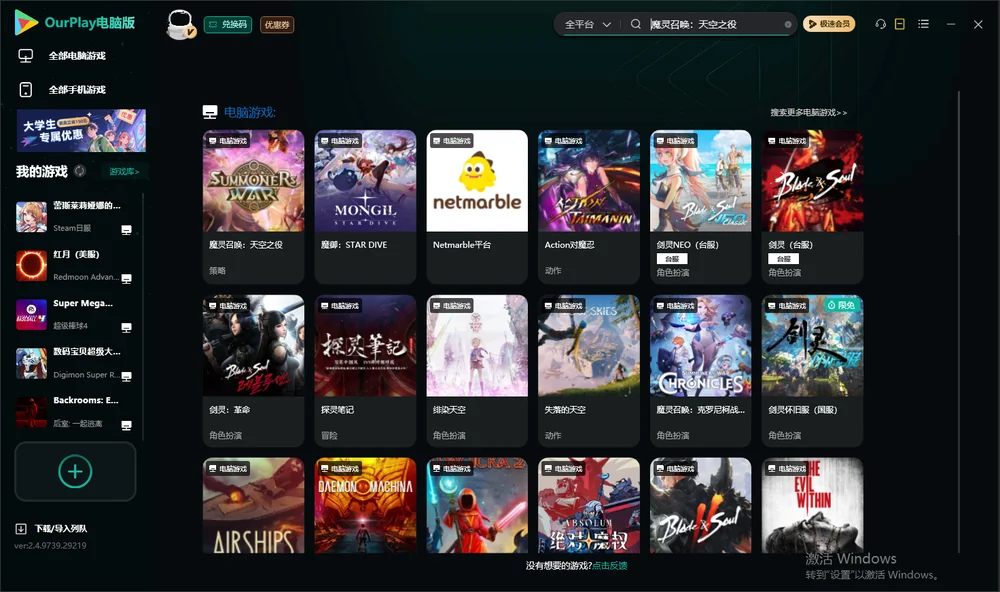Click the 限免 badge on 剑灵怀旧服 card
1000x592 pixels.
pyautogui.click(x=842, y=306)
